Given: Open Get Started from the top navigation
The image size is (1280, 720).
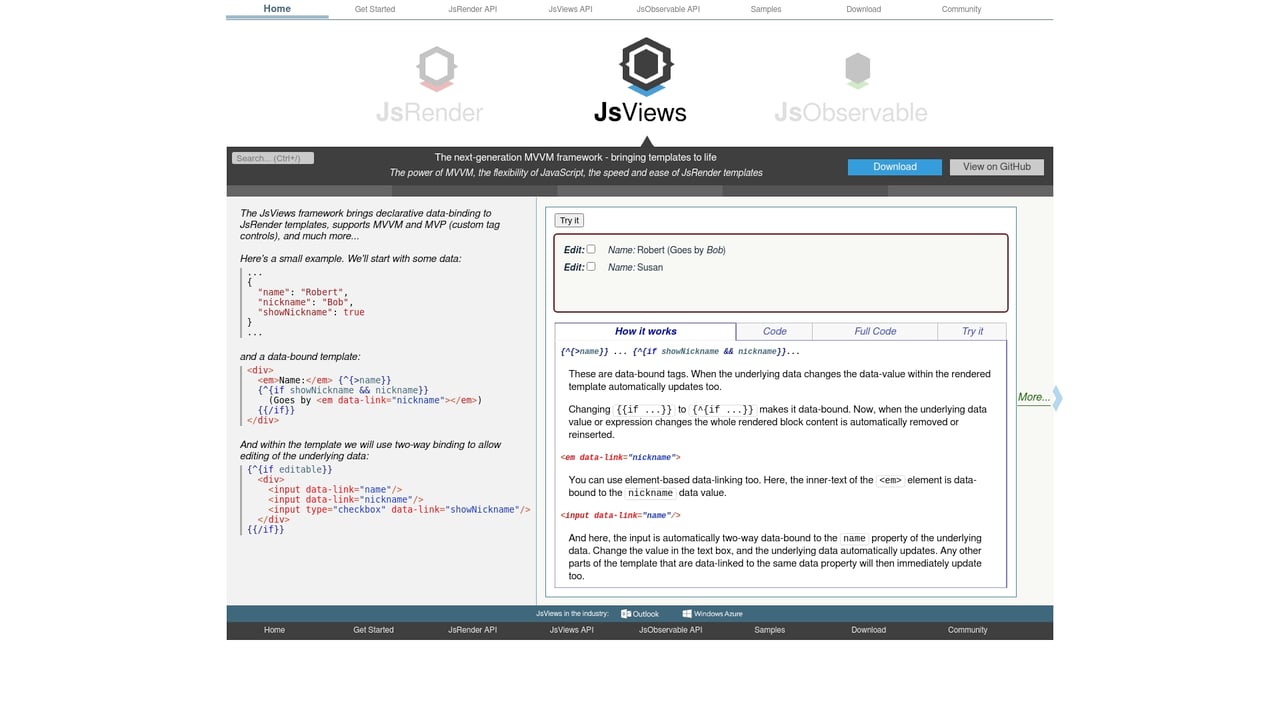Looking at the screenshot, I should [374, 9].
